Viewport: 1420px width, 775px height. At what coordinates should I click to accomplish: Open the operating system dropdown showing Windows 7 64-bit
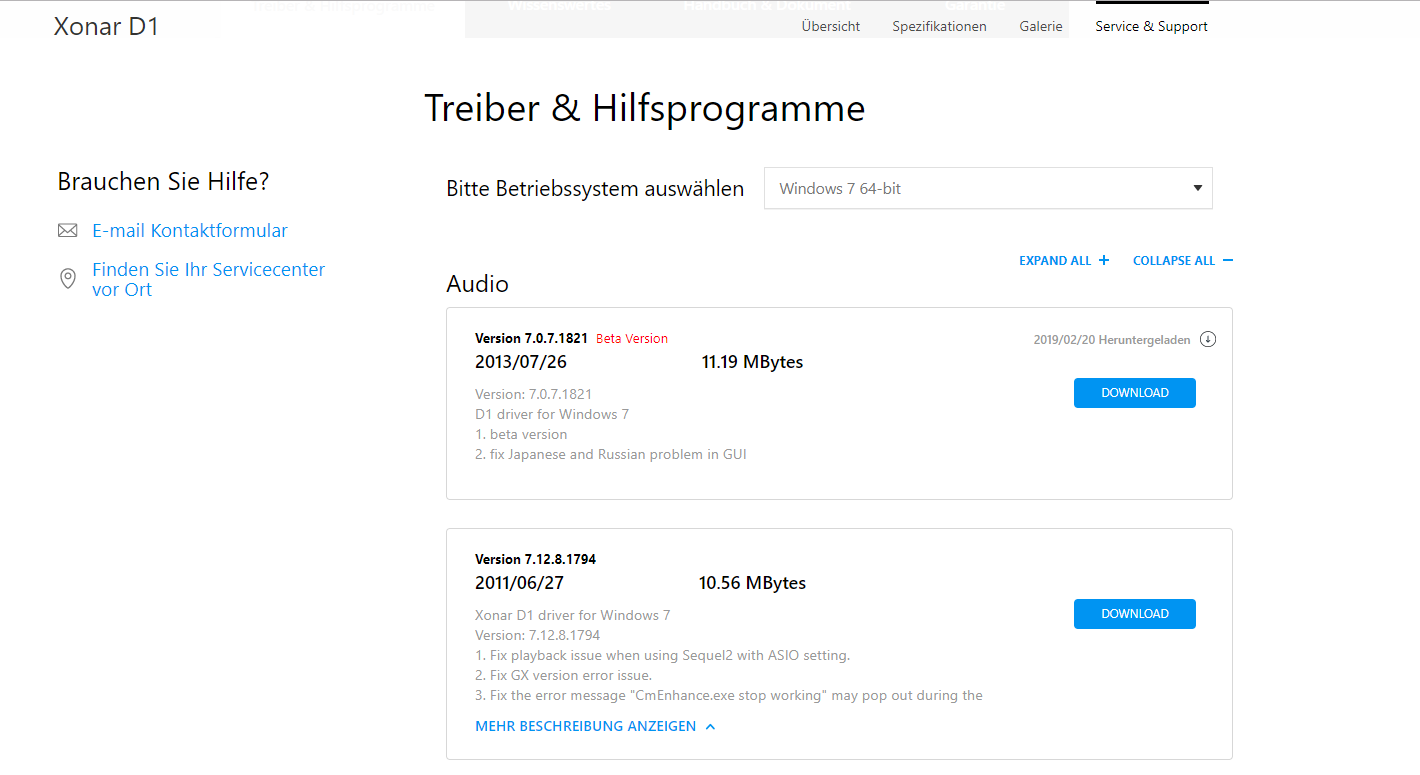[988, 188]
